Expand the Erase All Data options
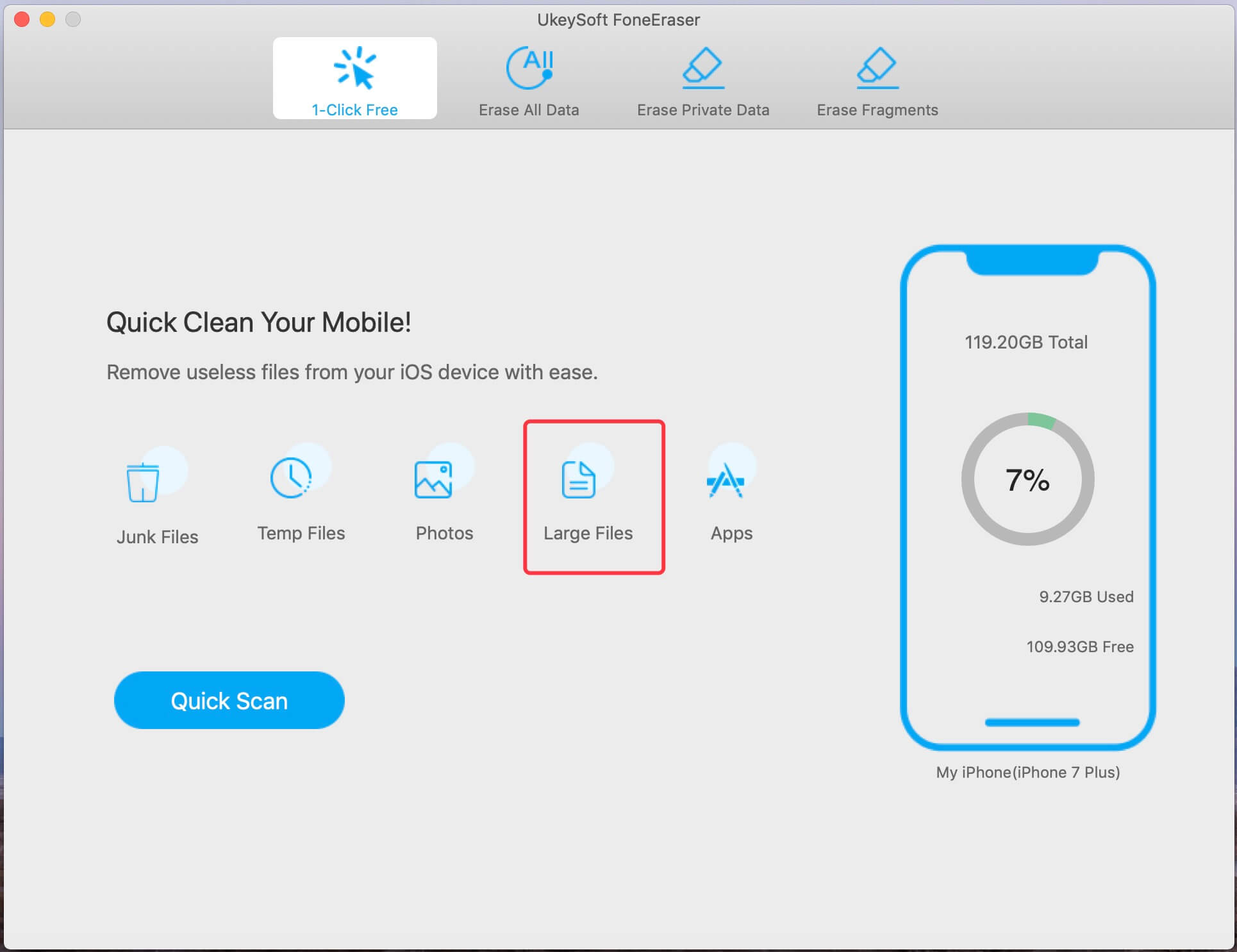 click(x=530, y=80)
